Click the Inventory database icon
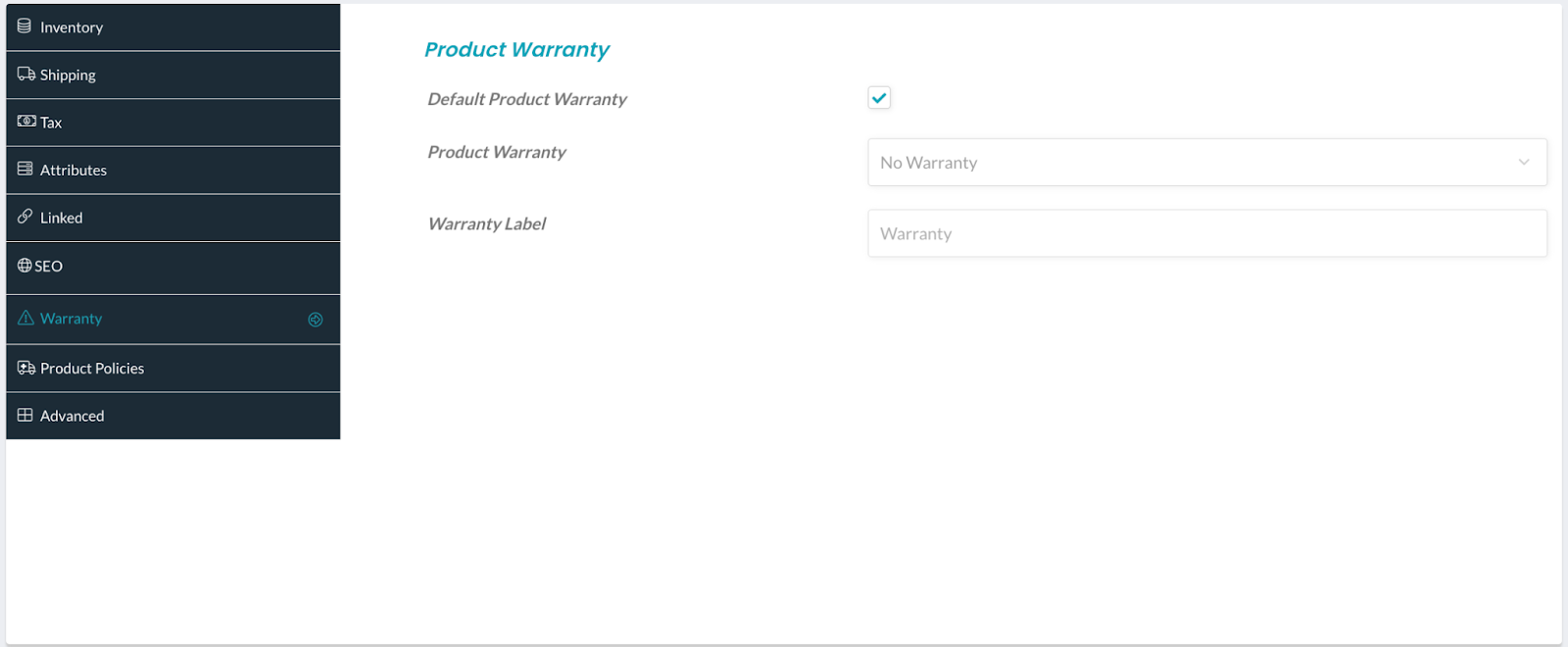Screen dimensions: 1568x647 (x=24, y=26)
